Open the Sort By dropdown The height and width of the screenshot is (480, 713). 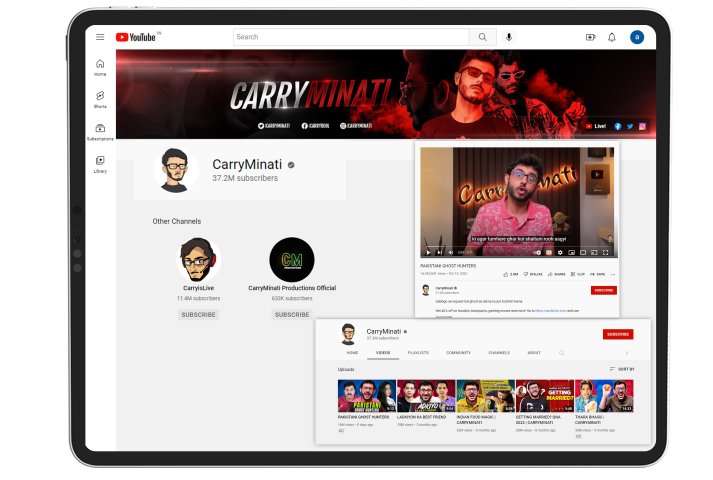622,369
